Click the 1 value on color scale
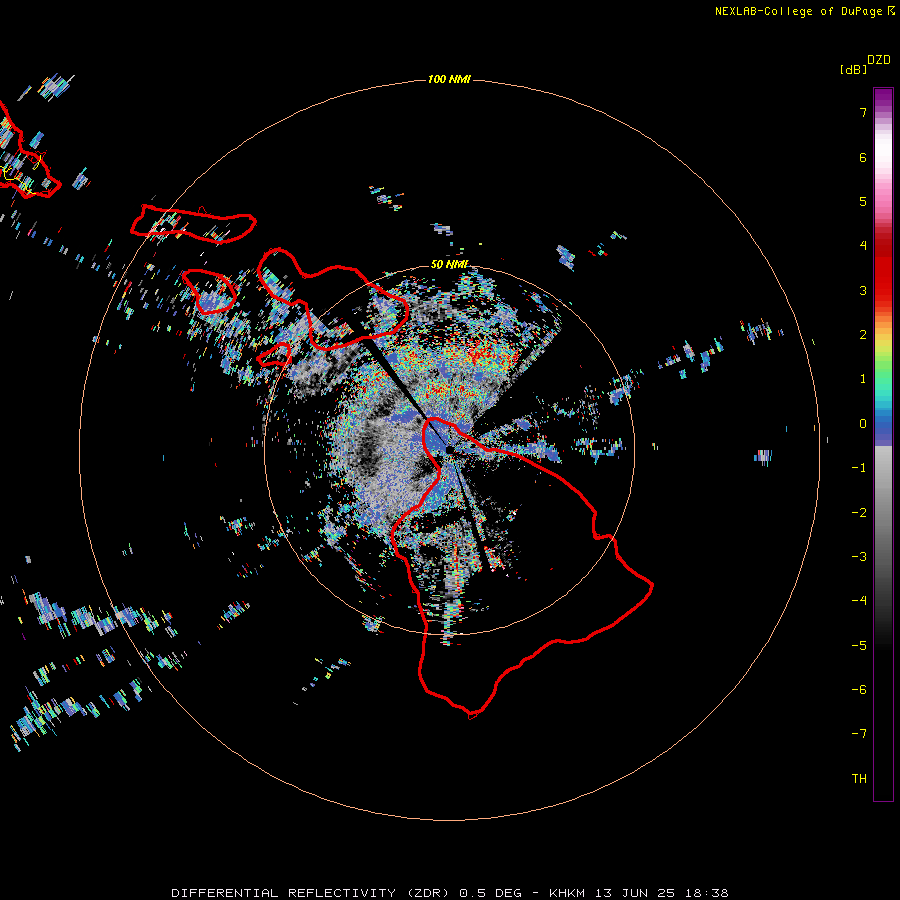The image size is (900, 900). coord(863,379)
